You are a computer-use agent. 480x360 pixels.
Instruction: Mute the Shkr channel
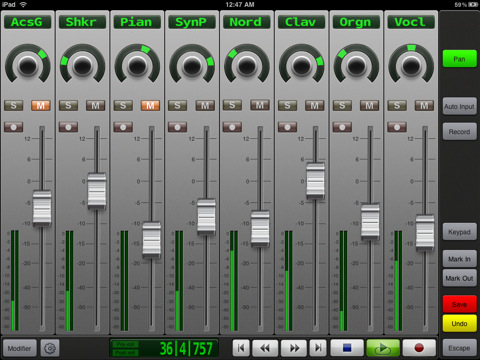tap(95, 106)
